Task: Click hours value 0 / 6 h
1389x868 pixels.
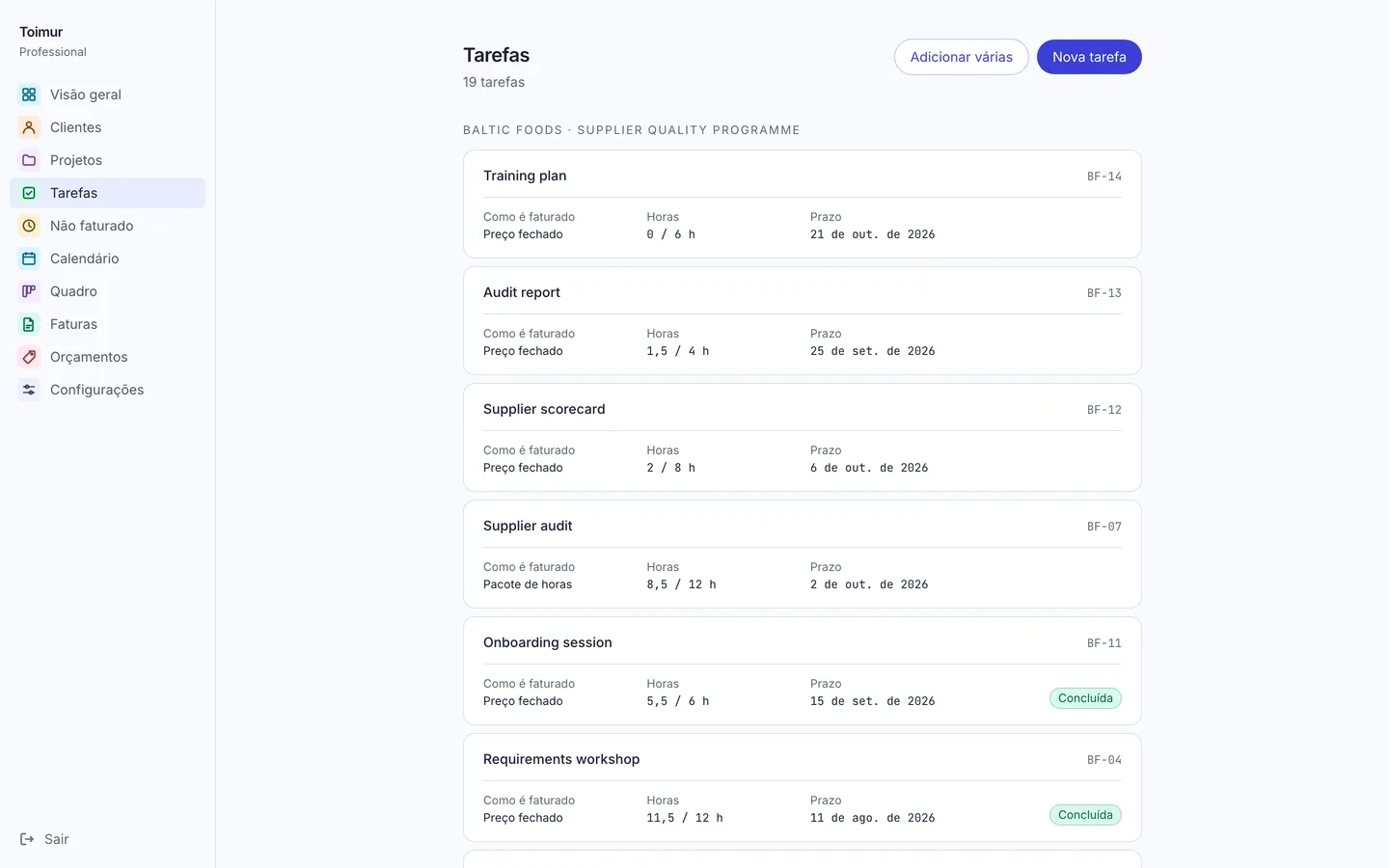Action: pos(671,234)
